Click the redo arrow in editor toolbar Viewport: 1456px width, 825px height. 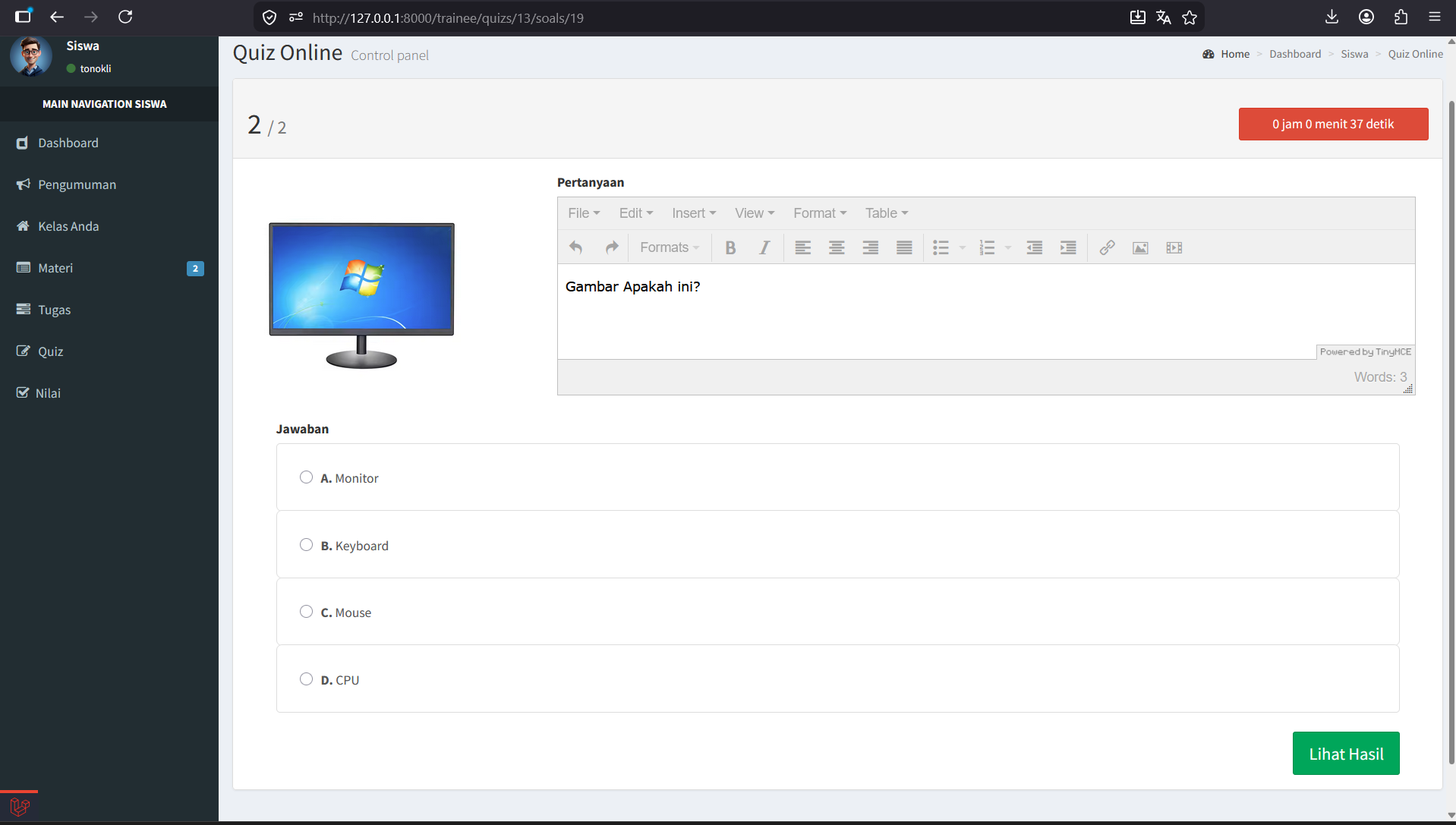click(x=611, y=247)
